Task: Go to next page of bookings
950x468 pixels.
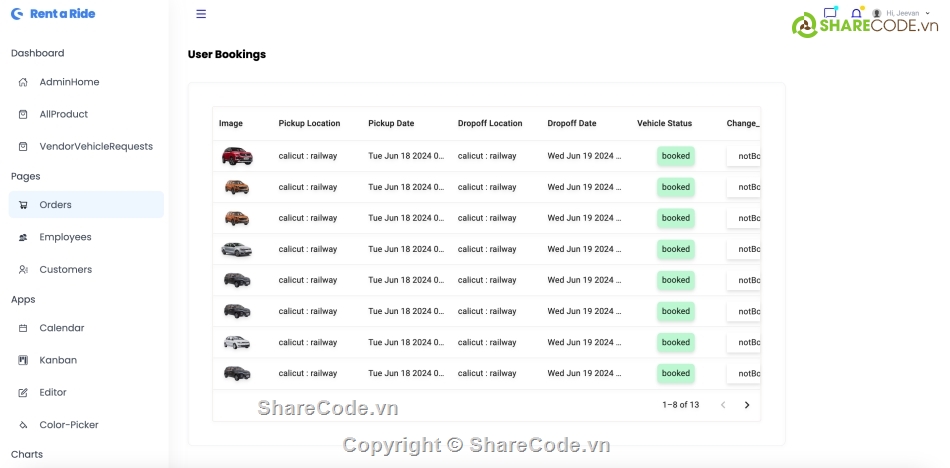Action: [746, 405]
